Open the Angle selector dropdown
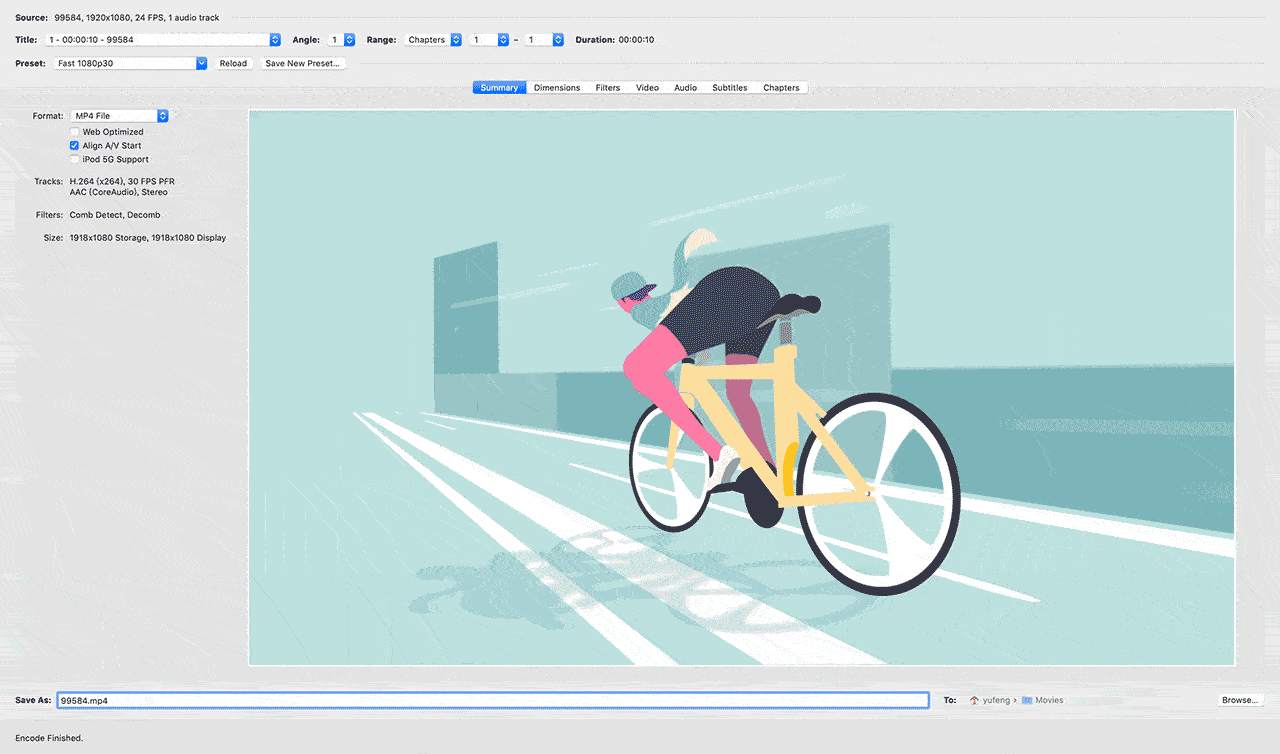 (x=342, y=40)
